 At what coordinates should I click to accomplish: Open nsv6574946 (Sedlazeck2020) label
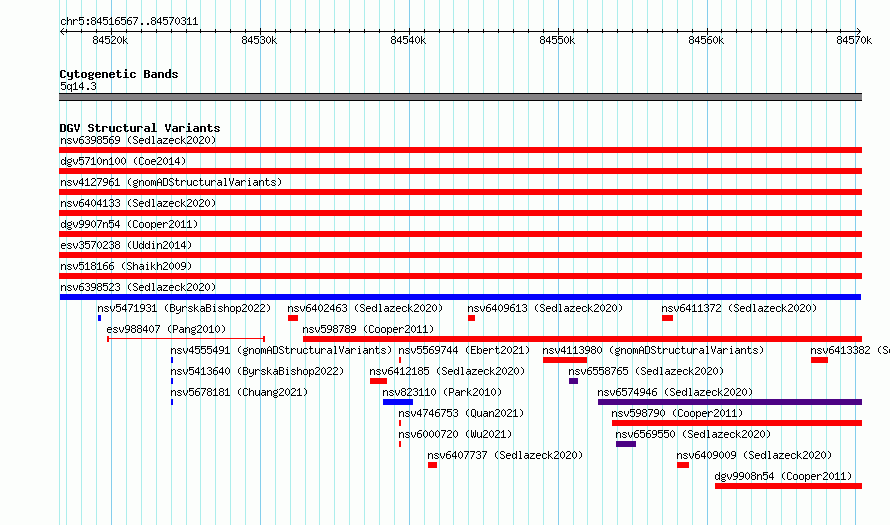(675, 392)
